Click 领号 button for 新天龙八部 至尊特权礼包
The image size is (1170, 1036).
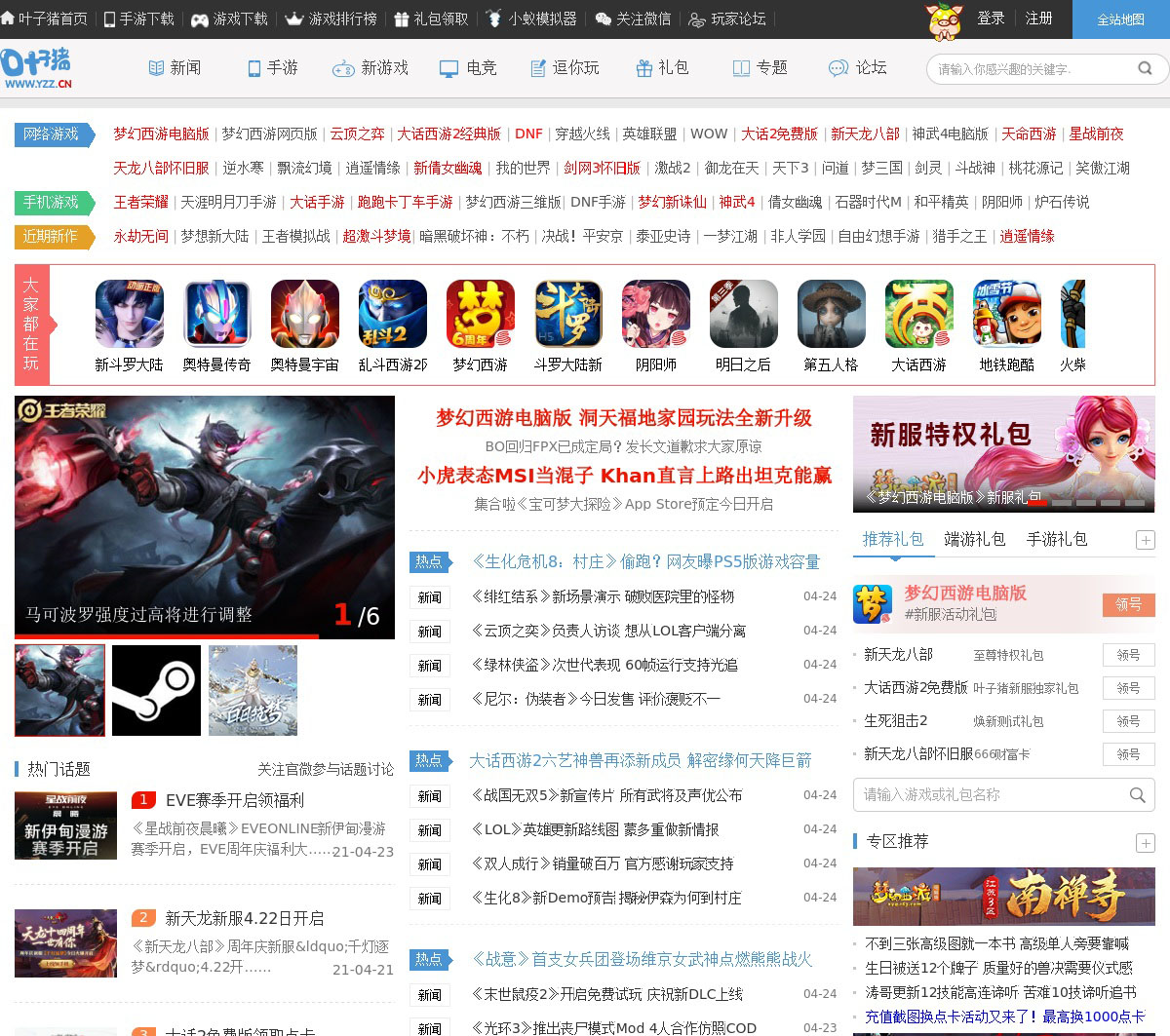(1128, 655)
